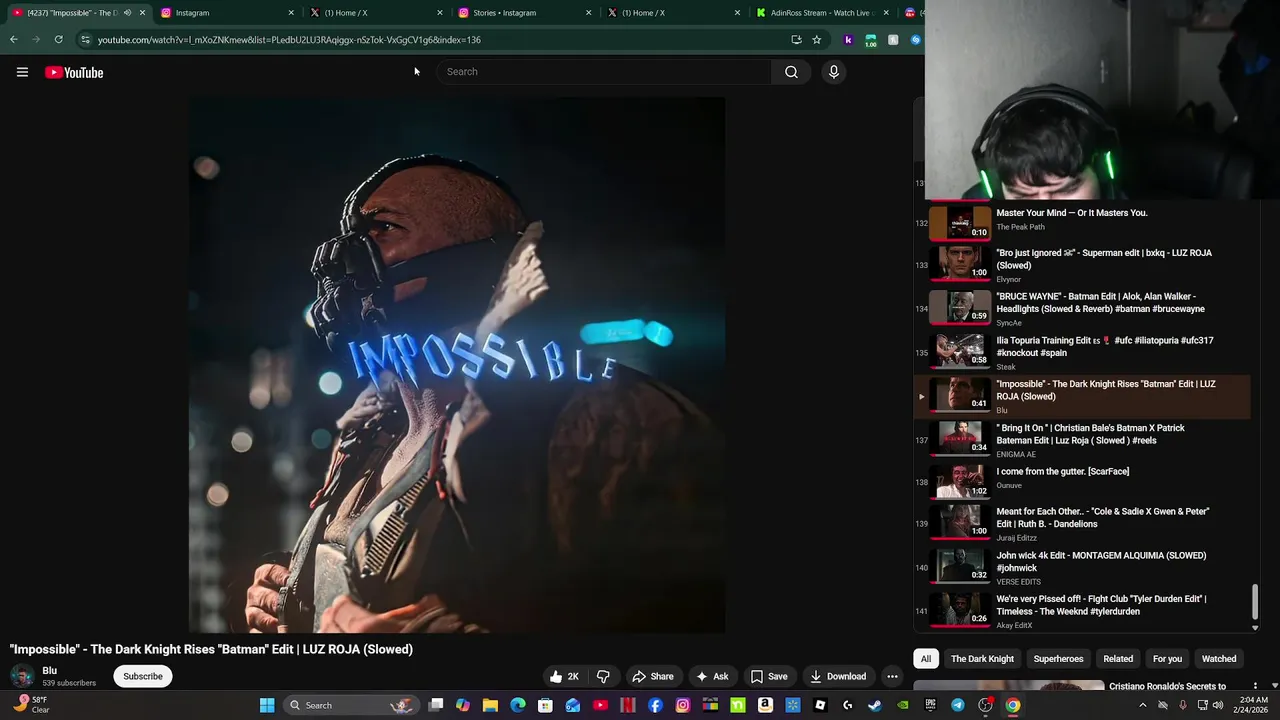Reload the page with the refresh icon
The height and width of the screenshot is (720, 1280).
pos(59,40)
